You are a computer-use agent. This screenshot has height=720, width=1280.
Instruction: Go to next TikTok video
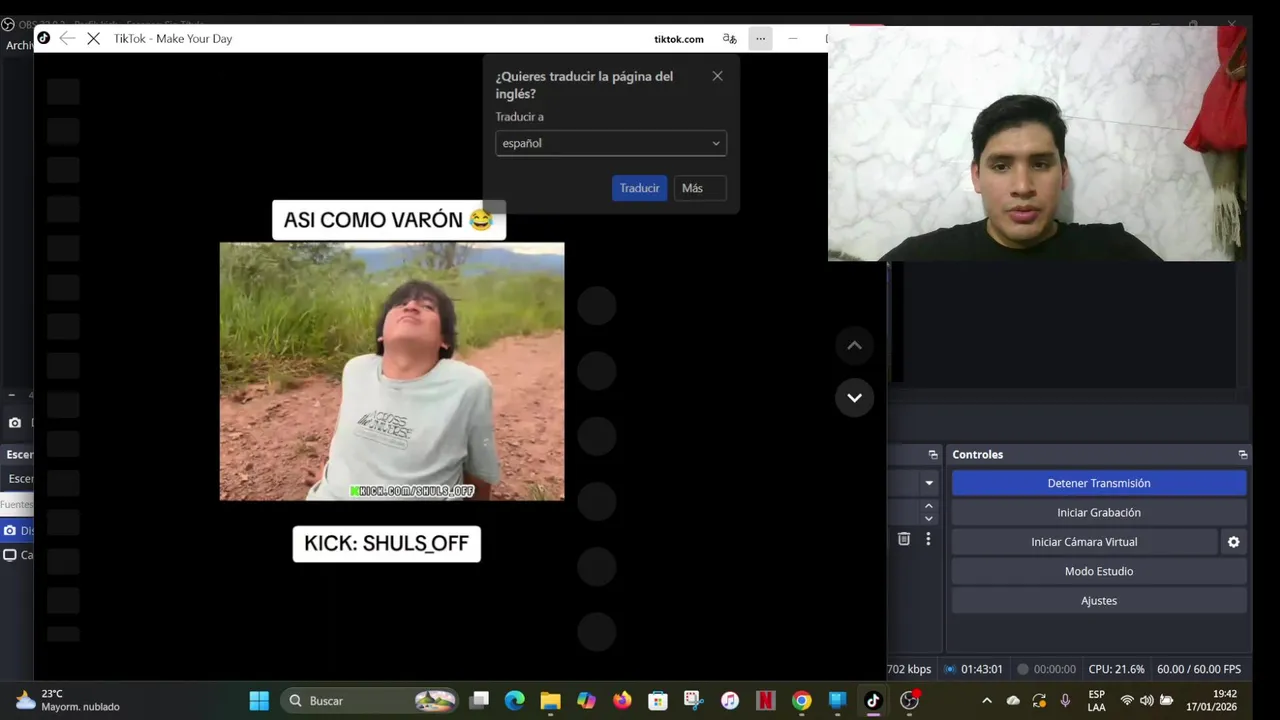coord(854,398)
